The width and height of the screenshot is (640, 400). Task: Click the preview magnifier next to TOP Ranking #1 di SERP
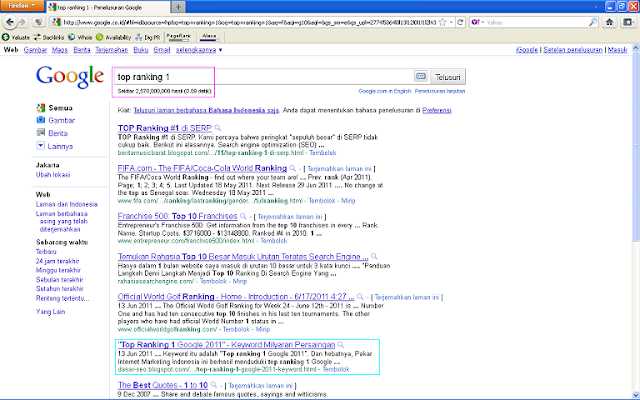click(x=218, y=128)
